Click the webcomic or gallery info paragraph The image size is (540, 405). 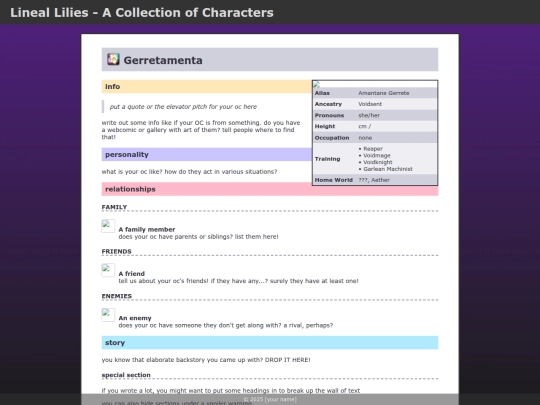pos(201,130)
